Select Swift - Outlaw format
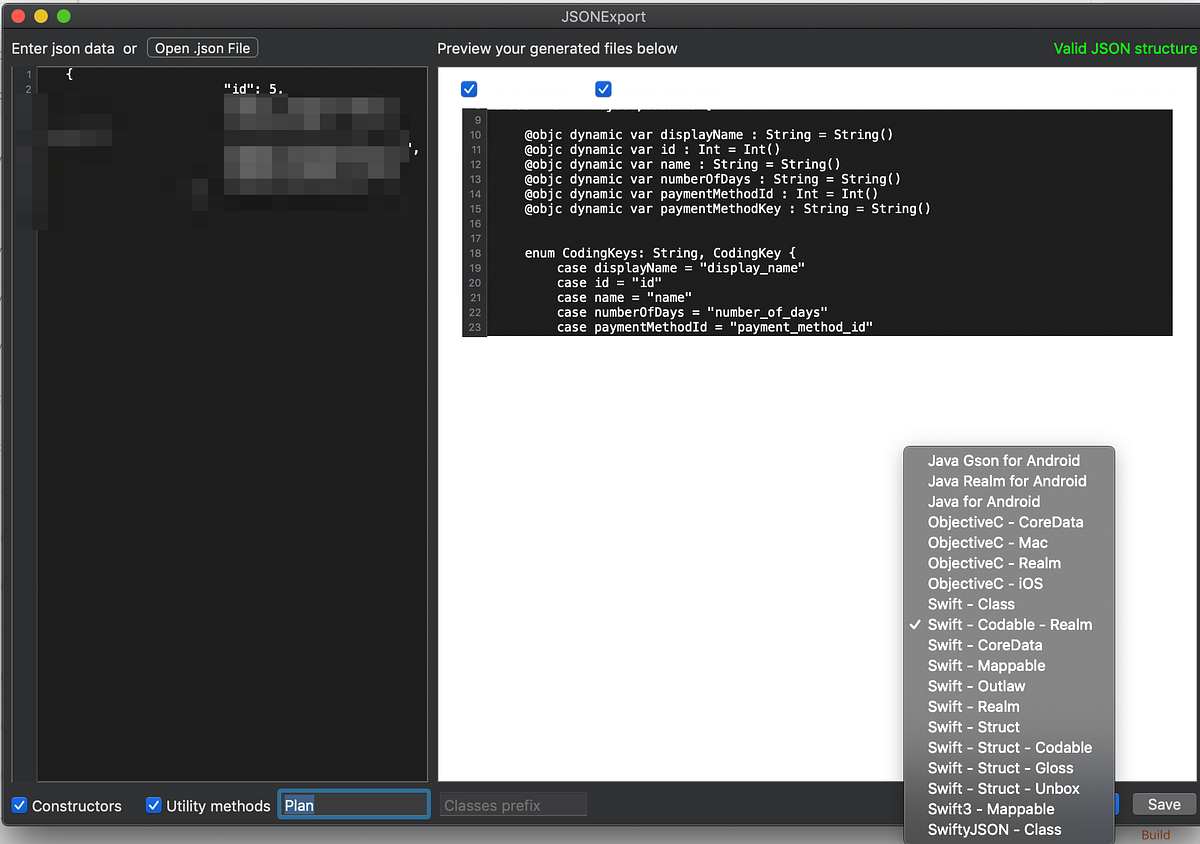This screenshot has height=844, width=1200. click(976, 686)
